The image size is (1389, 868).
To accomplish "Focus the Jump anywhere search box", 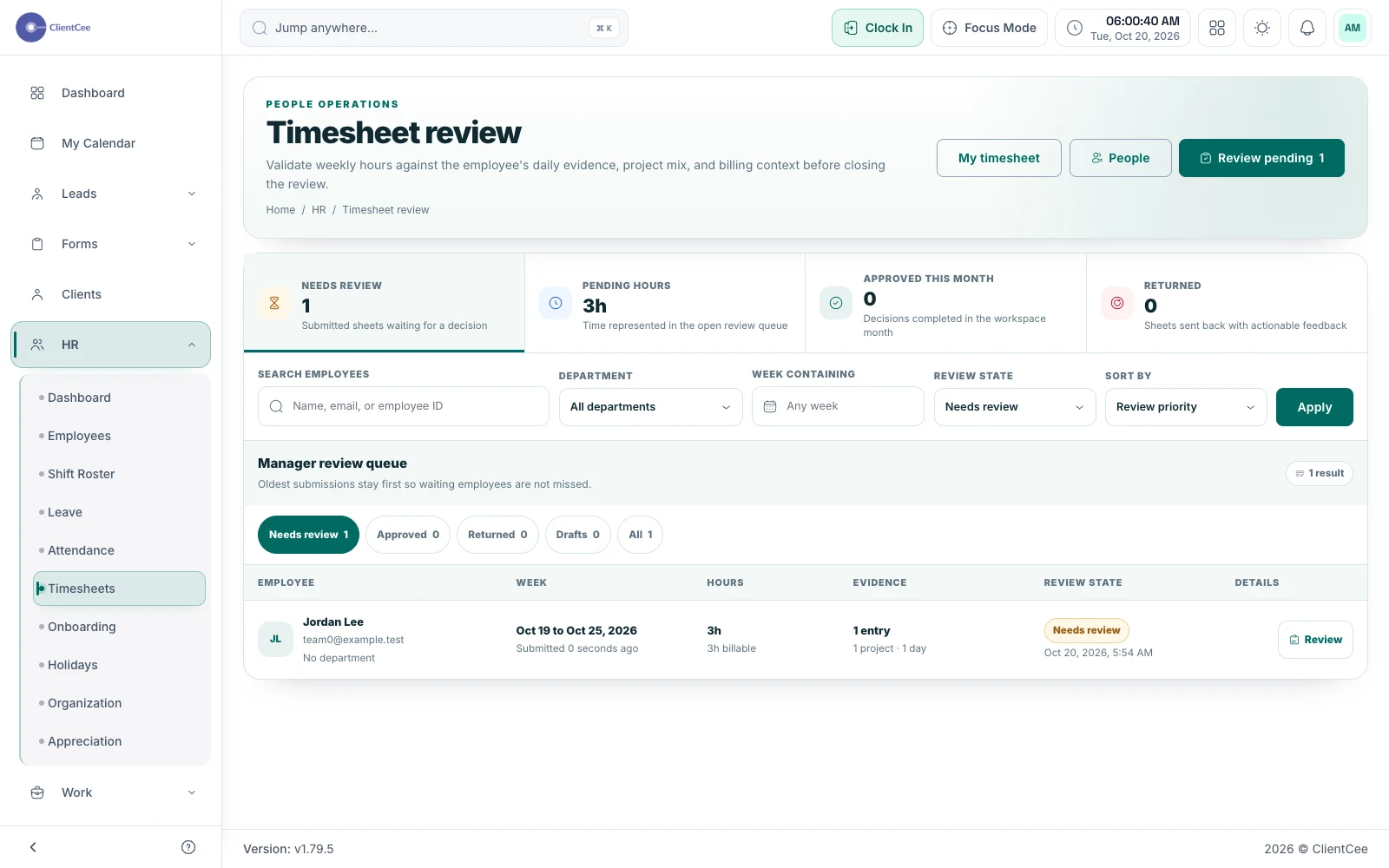I will pyautogui.click(x=434, y=28).
